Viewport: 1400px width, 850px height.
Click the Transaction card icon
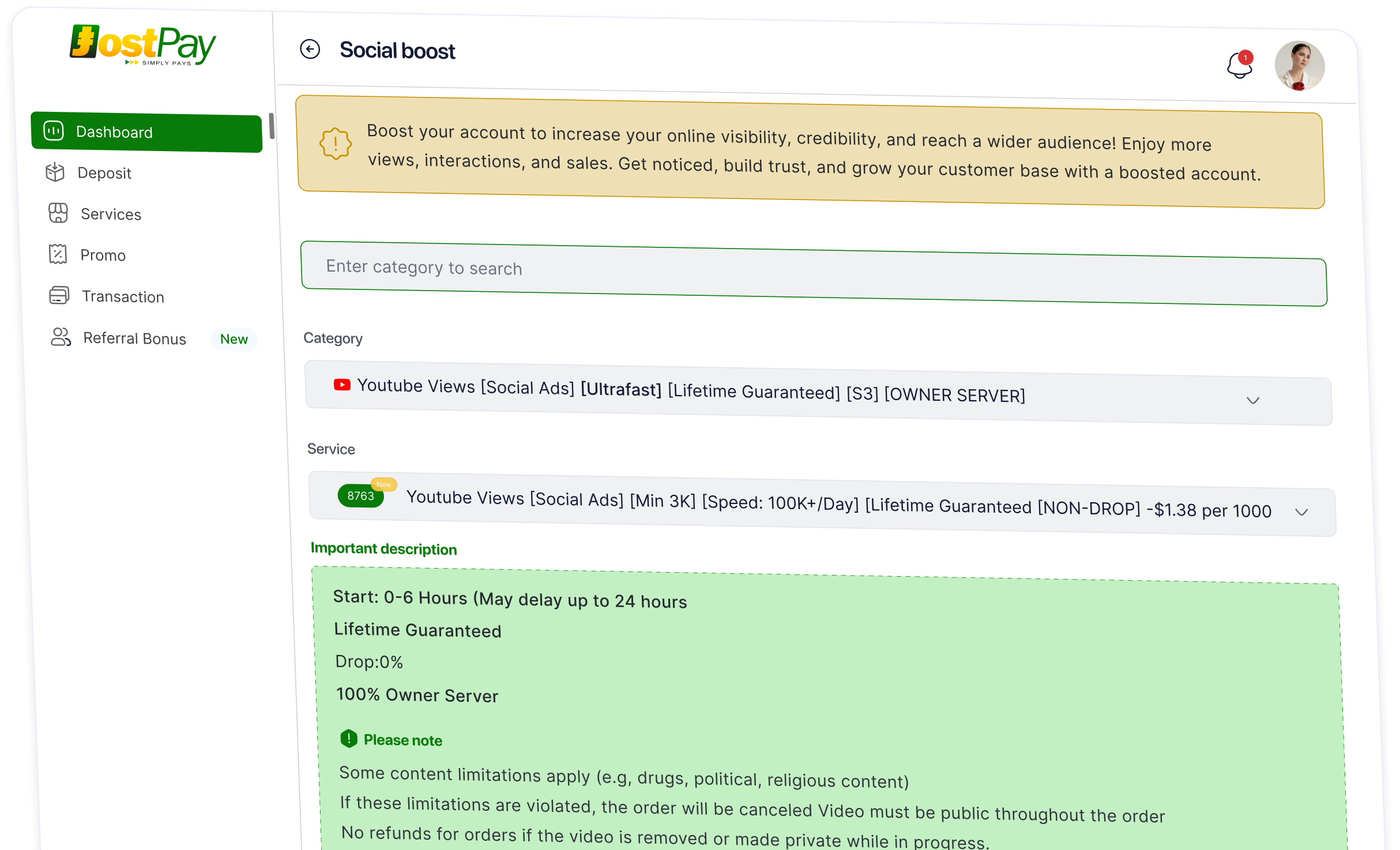[59, 295]
